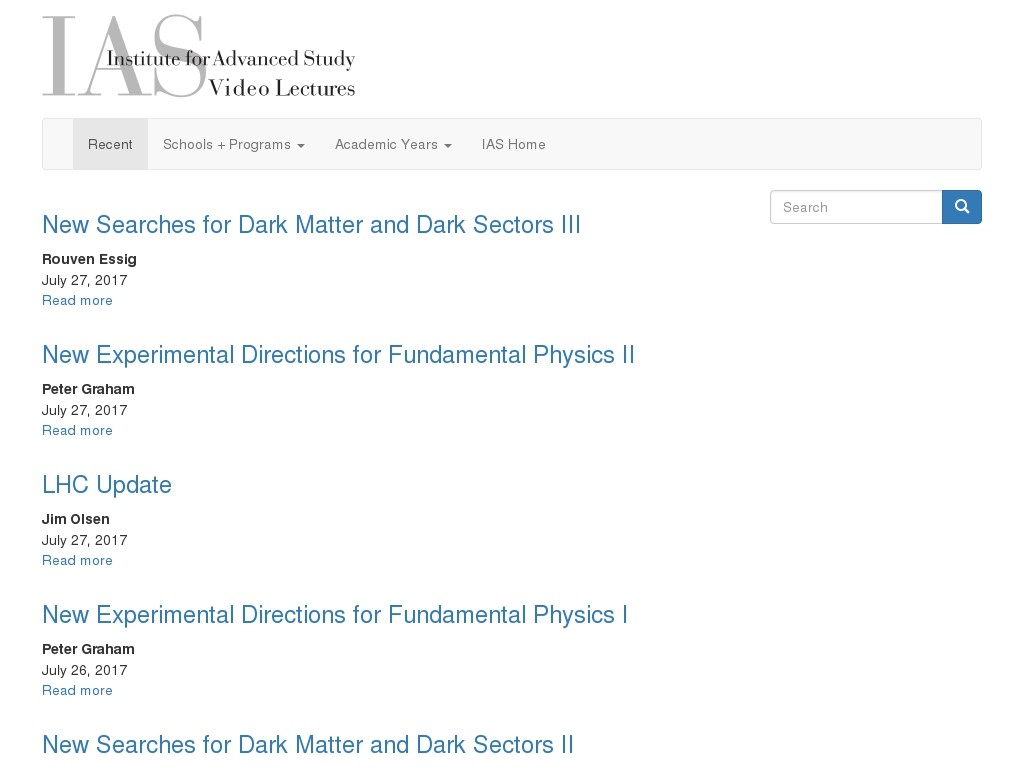Select the Recent tab
The width and height of the screenshot is (1024, 768).
110,144
